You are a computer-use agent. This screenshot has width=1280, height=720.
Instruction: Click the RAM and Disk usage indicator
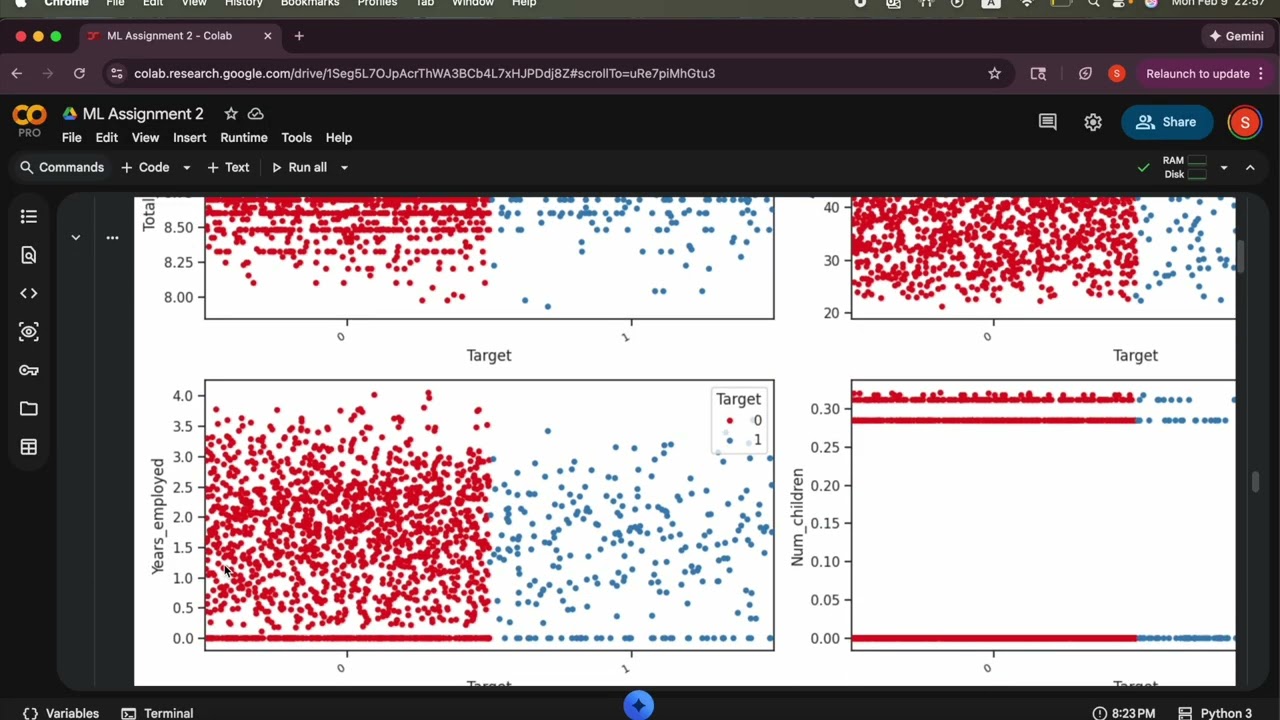(x=1185, y=168)
